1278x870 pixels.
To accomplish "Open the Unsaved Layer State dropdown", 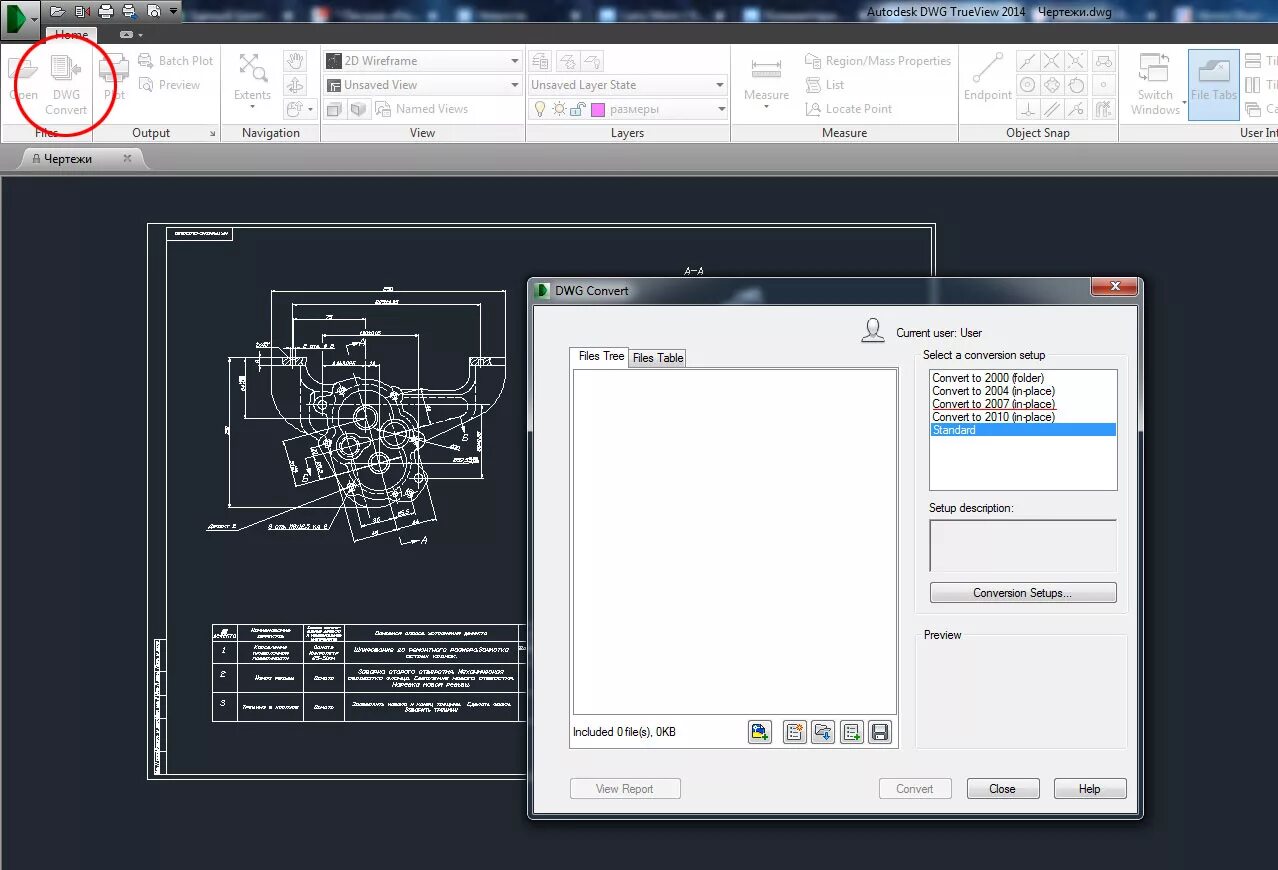I will point(628,85).
